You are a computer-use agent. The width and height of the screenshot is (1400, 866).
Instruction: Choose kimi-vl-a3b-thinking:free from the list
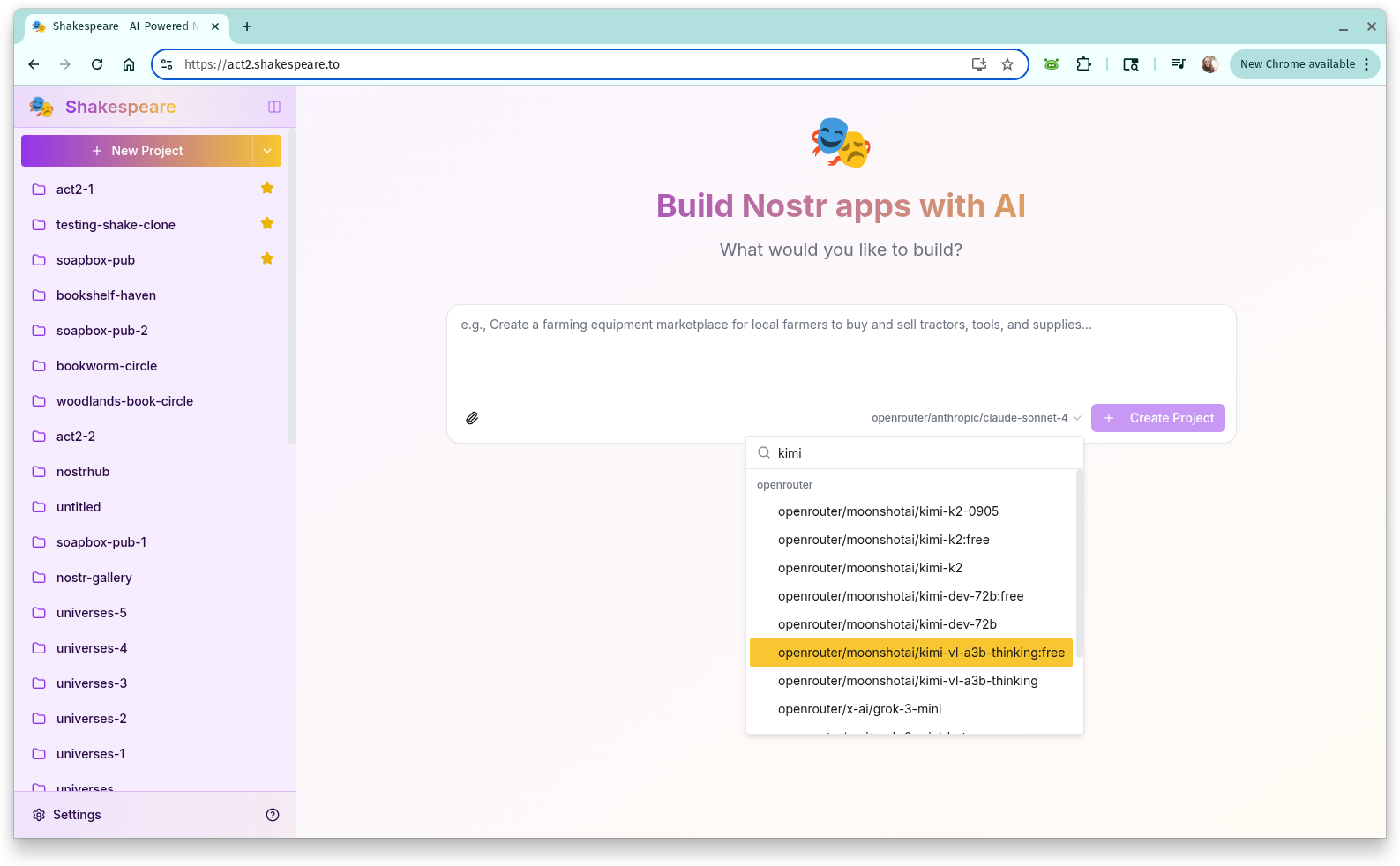click(920, 653)
